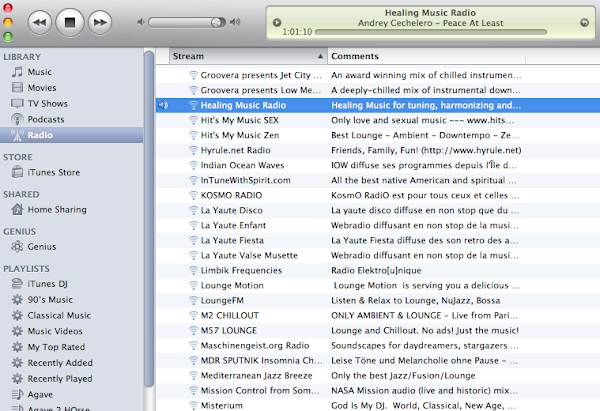The image size is (600, 411).
Task: Click the left arrow icon in the display
Action: [277, 23]
